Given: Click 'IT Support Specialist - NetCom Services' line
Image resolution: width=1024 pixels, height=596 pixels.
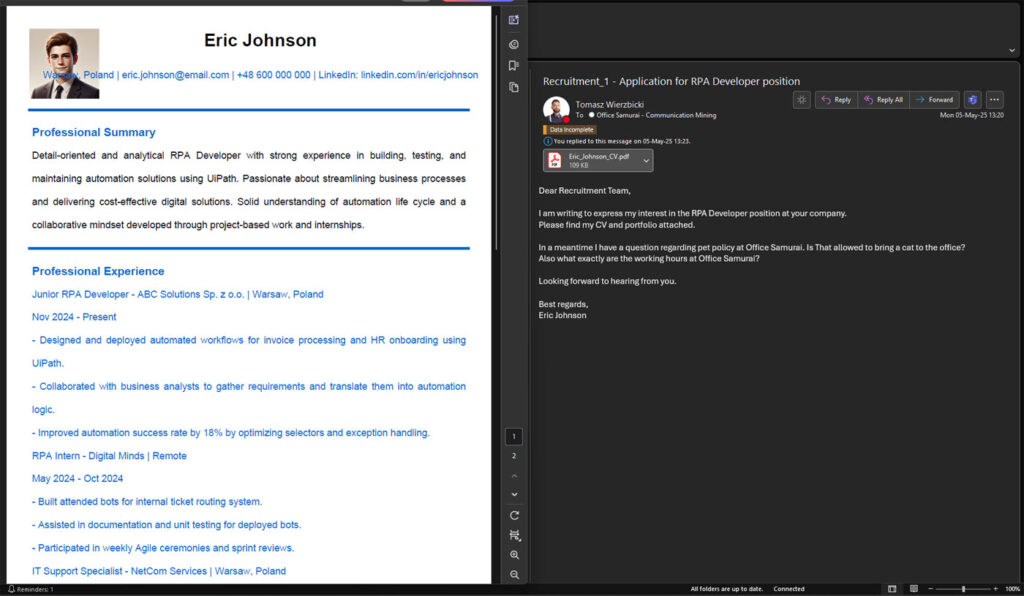Looking at the screenshot, I should coord(159,571).
